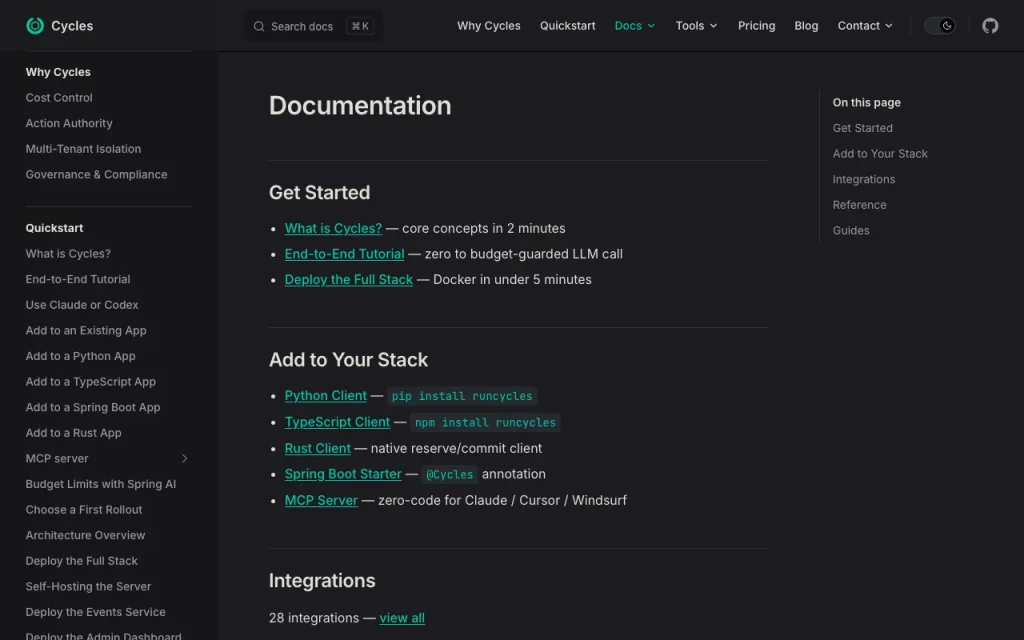Open Multi-Tenant Isolation in sidebar
1024x640 pixels.
[83, 148]
